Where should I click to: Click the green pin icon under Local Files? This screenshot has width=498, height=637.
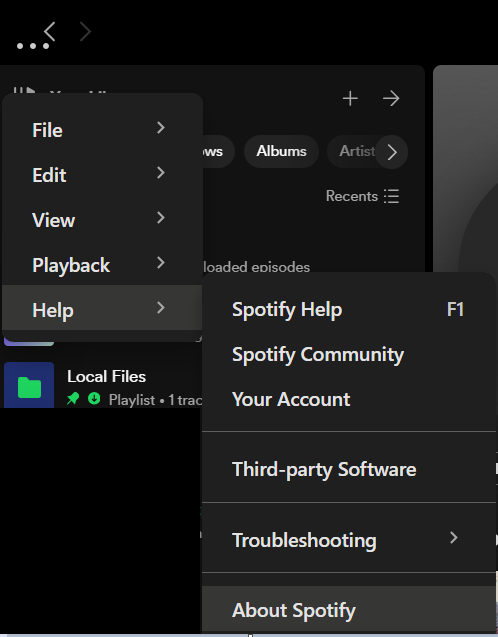click(73, 399)
